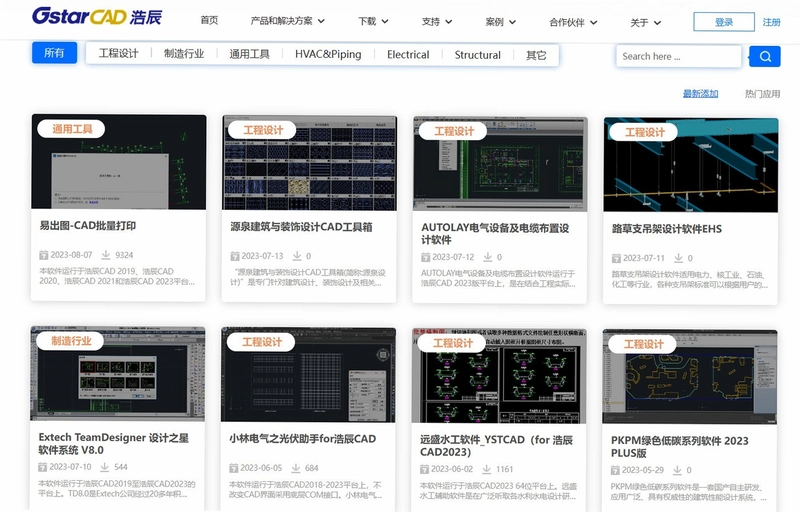The width and height of the screenshot is (800, 512).
Task: Click the GstarCAD 浩辰 logo
Action: (97, 16)
